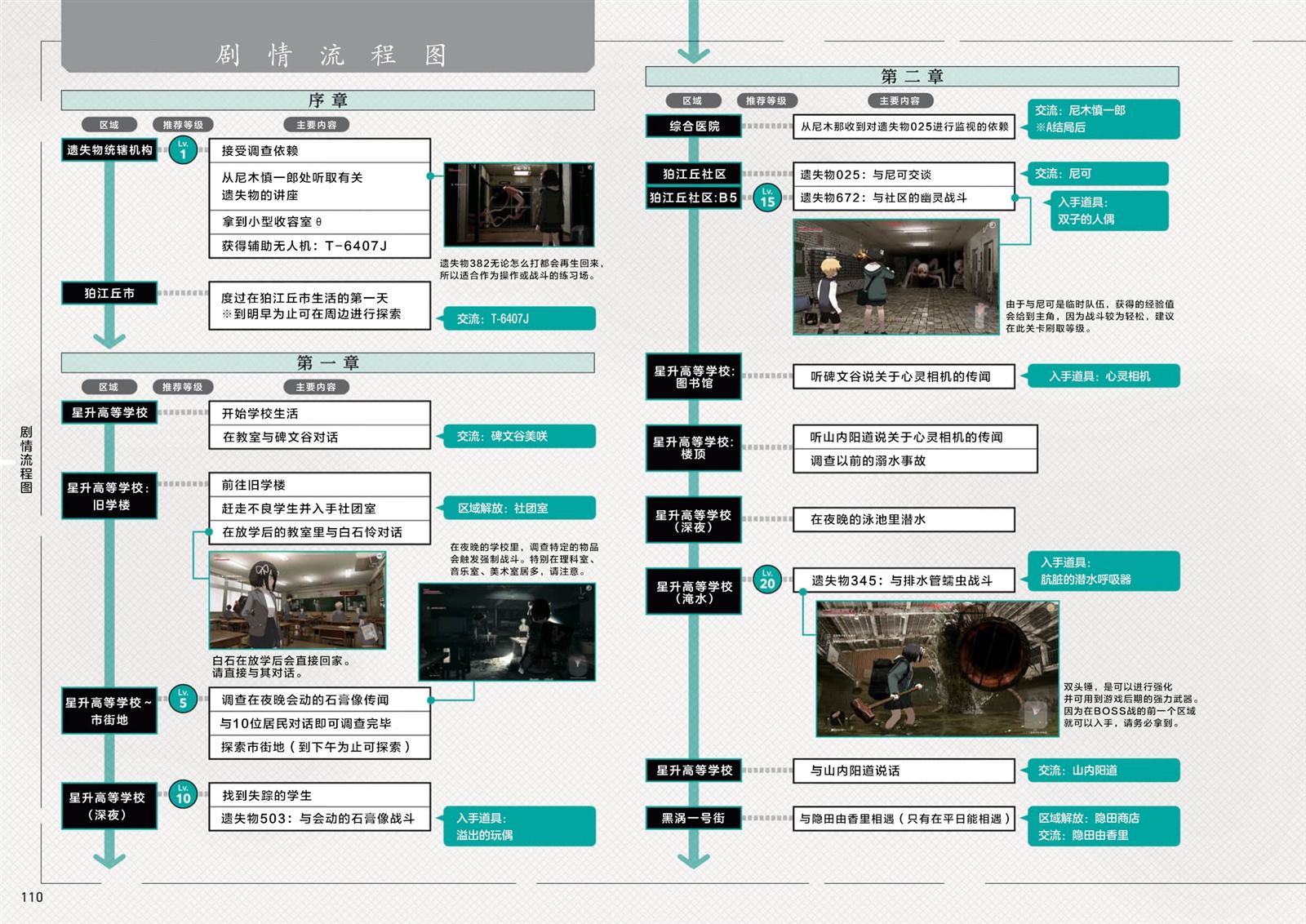Select the Lv.10 level badge
This screenshot has height=924, width=1306.
(x=183, y=795)
